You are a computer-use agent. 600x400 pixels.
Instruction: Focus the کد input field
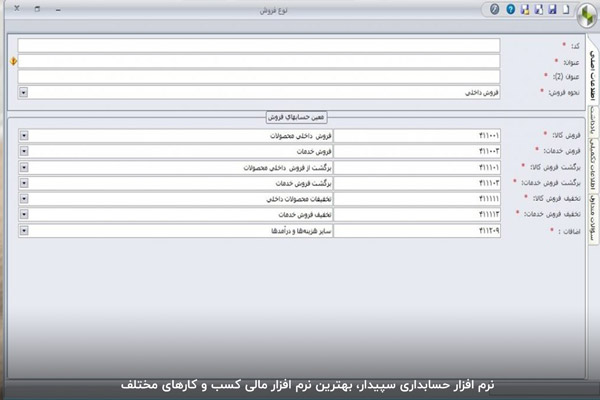tap(259, 46)
